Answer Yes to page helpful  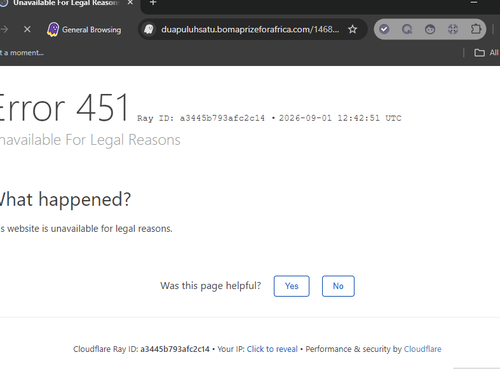pos(292,286)
